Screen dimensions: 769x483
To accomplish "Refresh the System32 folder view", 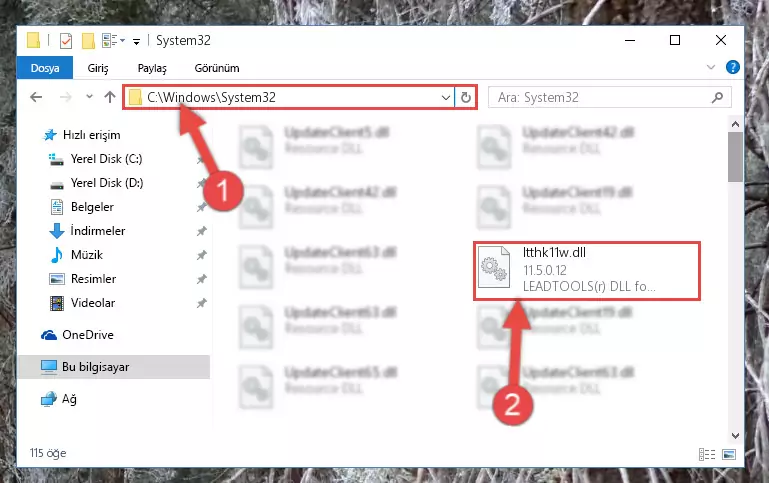I will coord(465,97).
